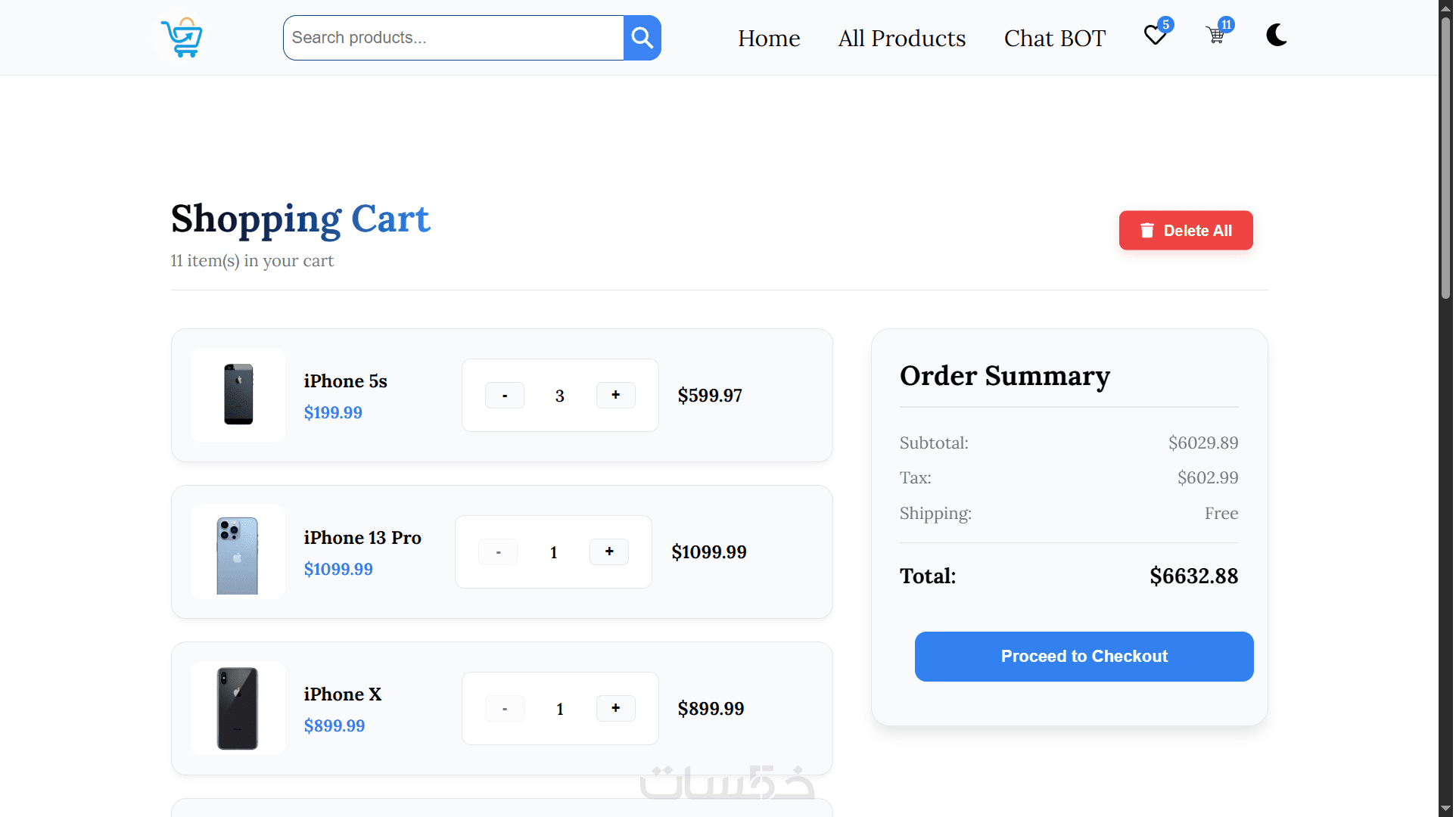The image size is (1456, 817).
Task: Increase iPhone 5s quantity with plus
Action: click(x=615, y=395)
